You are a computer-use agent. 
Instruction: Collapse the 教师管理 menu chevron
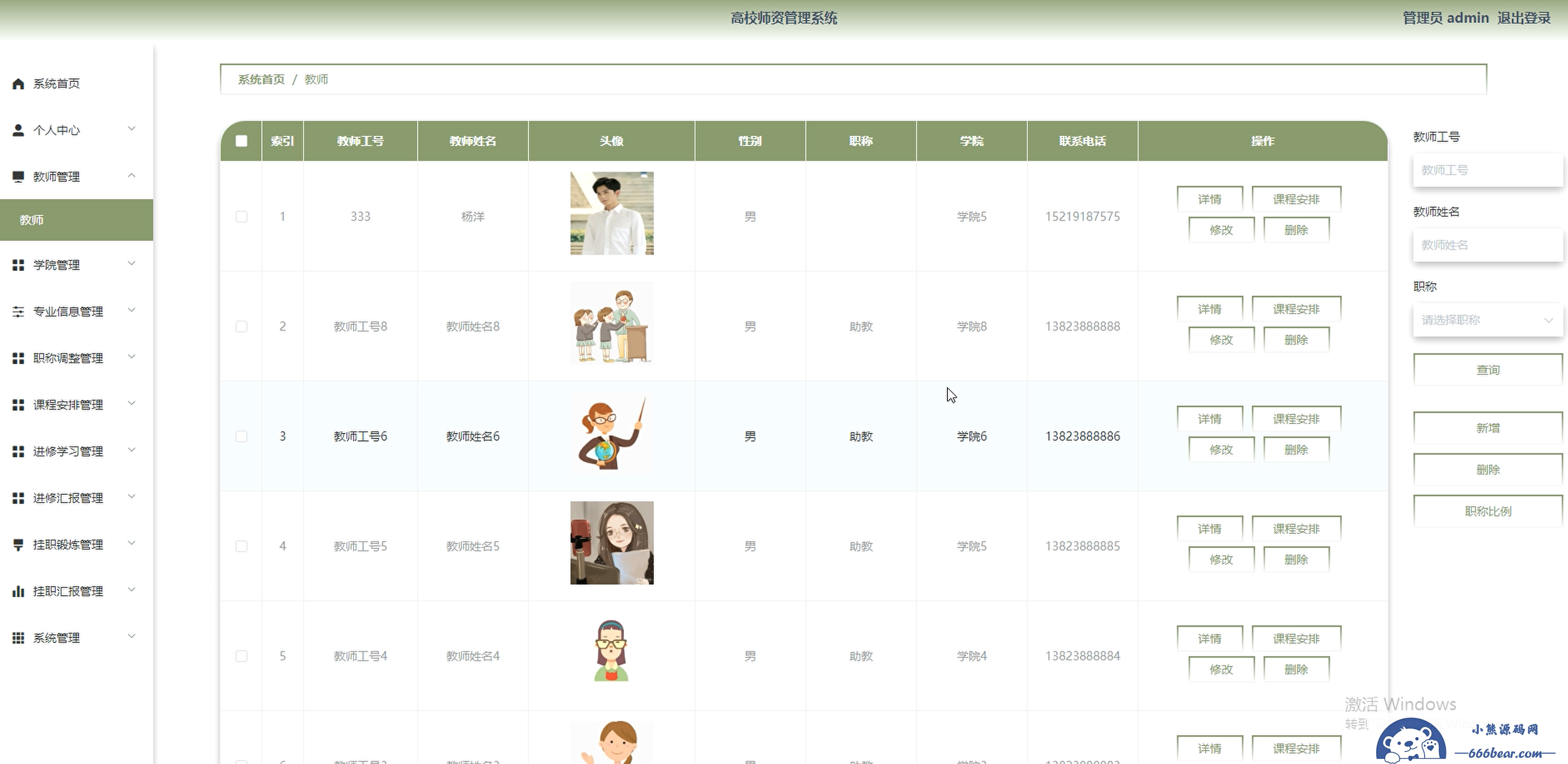132,176
